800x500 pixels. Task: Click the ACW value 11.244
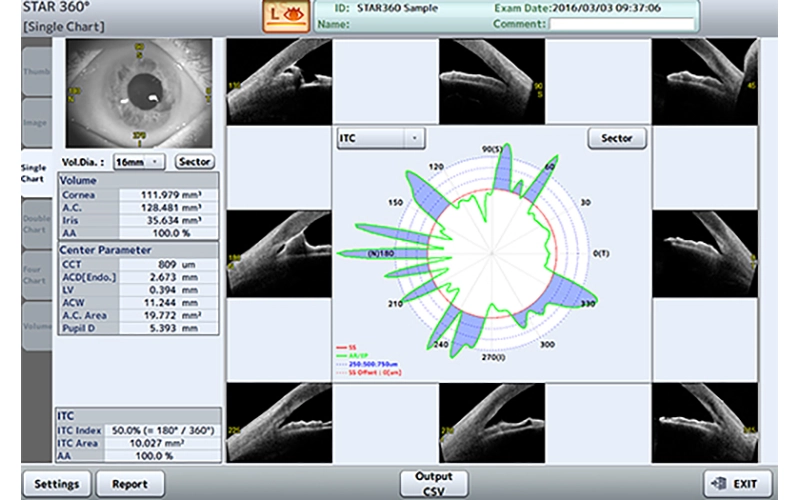click(171, 303)
